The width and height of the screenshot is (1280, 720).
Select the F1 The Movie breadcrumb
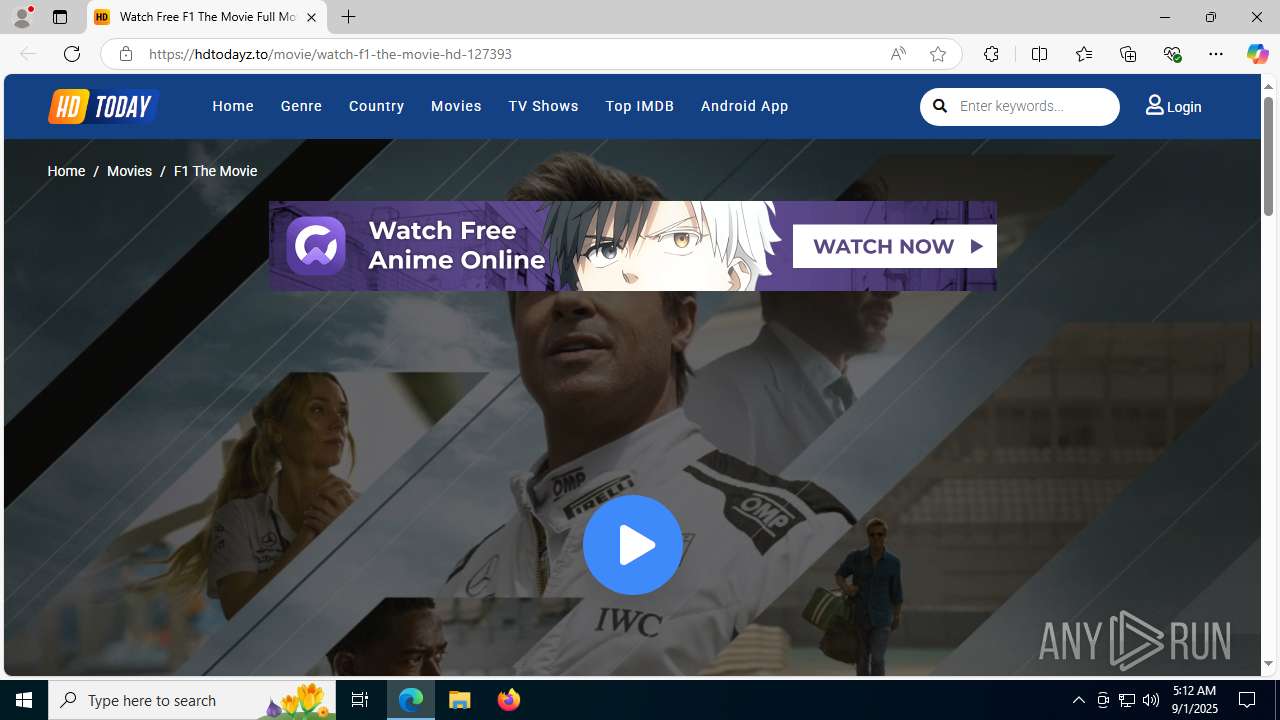point(215,171)
